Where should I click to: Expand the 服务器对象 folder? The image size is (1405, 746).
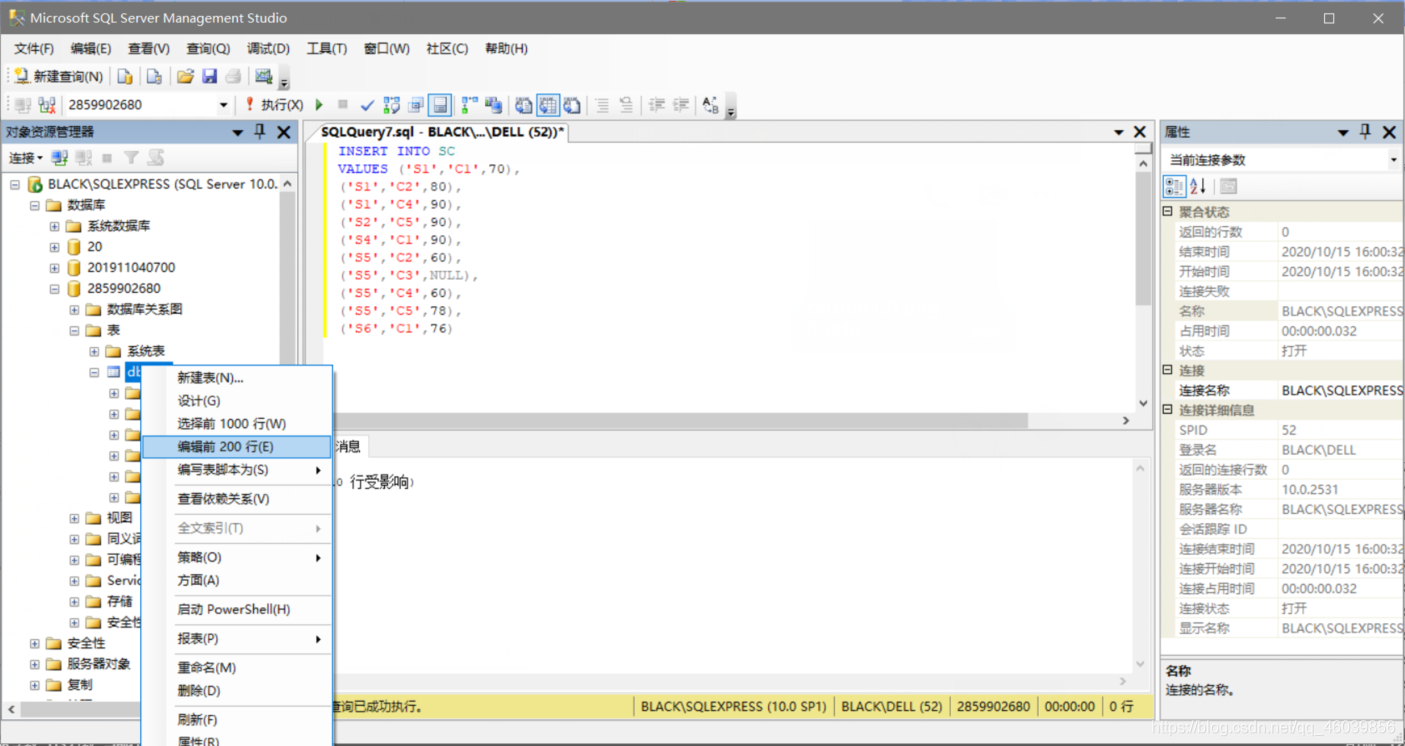[35, 665]
